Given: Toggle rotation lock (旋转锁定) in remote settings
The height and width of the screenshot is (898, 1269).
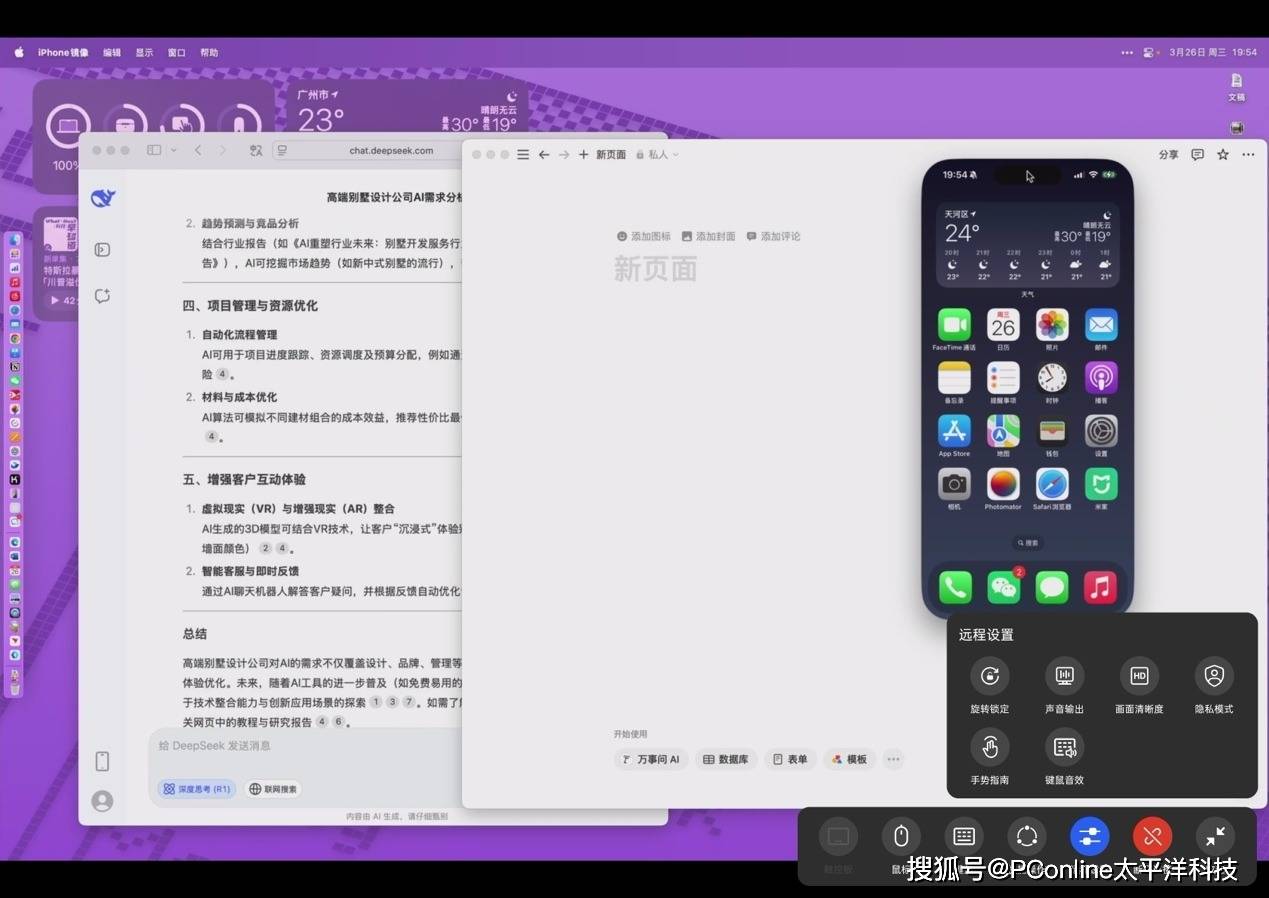Looking at the screenshot, I should pyautogui.click(x=989, y=676).
